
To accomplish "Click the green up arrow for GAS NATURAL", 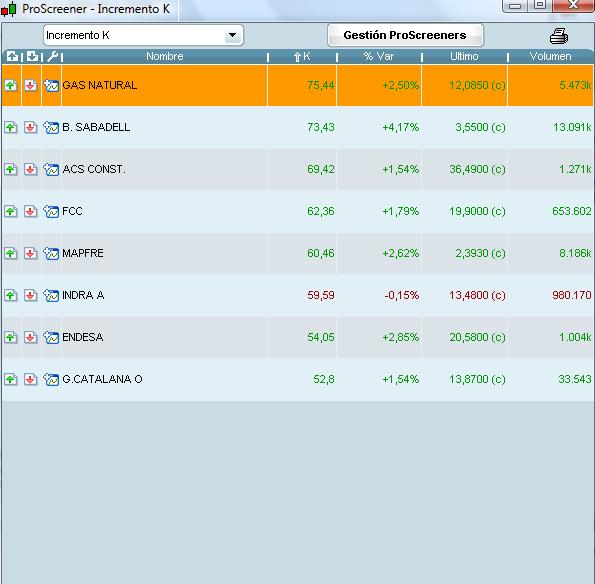I will 11,85.
